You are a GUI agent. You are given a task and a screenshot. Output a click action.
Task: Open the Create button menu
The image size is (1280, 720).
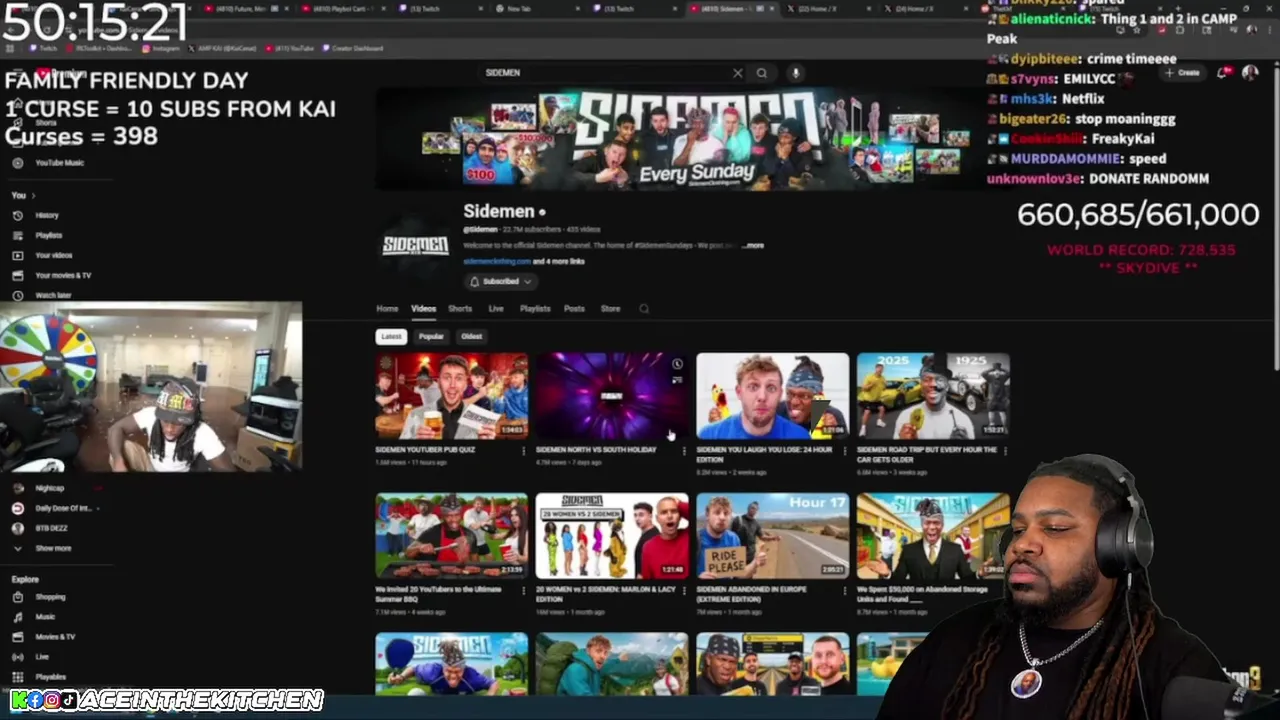click(1182, 72)
